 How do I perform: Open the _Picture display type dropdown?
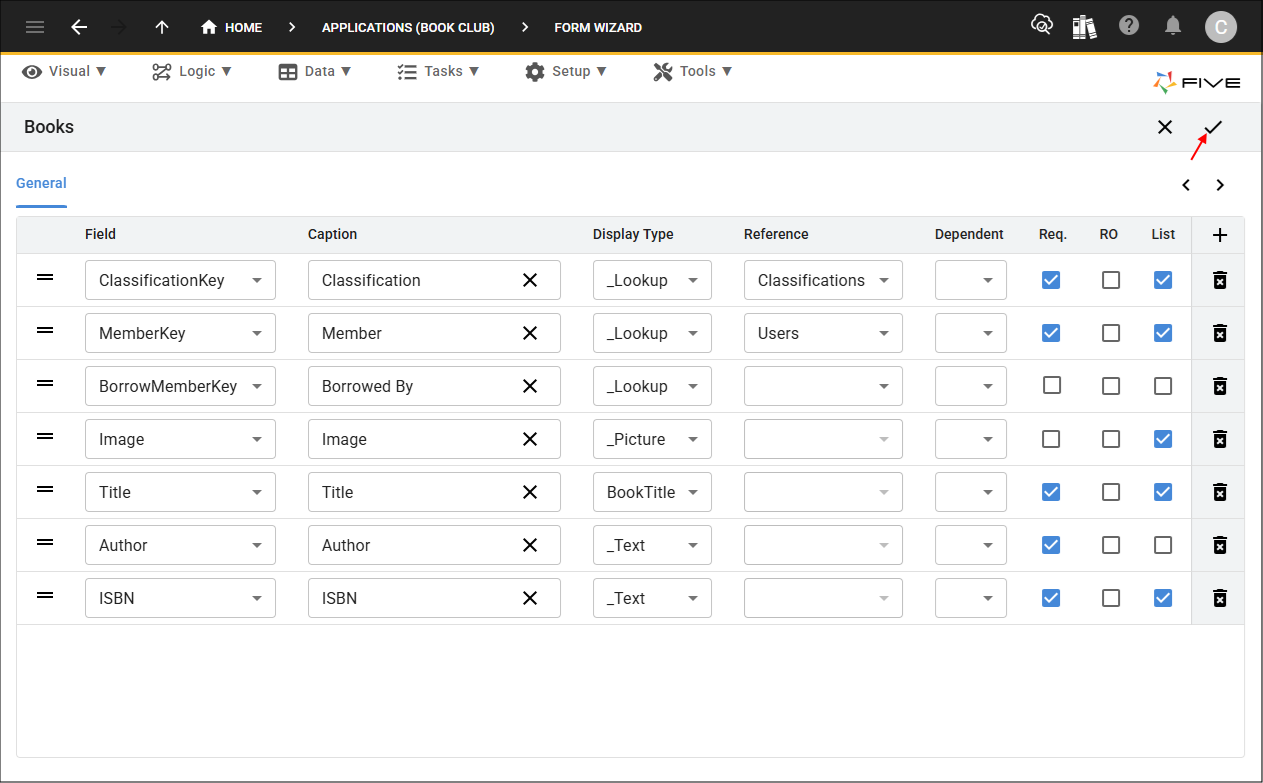click(x=652, y=439)
